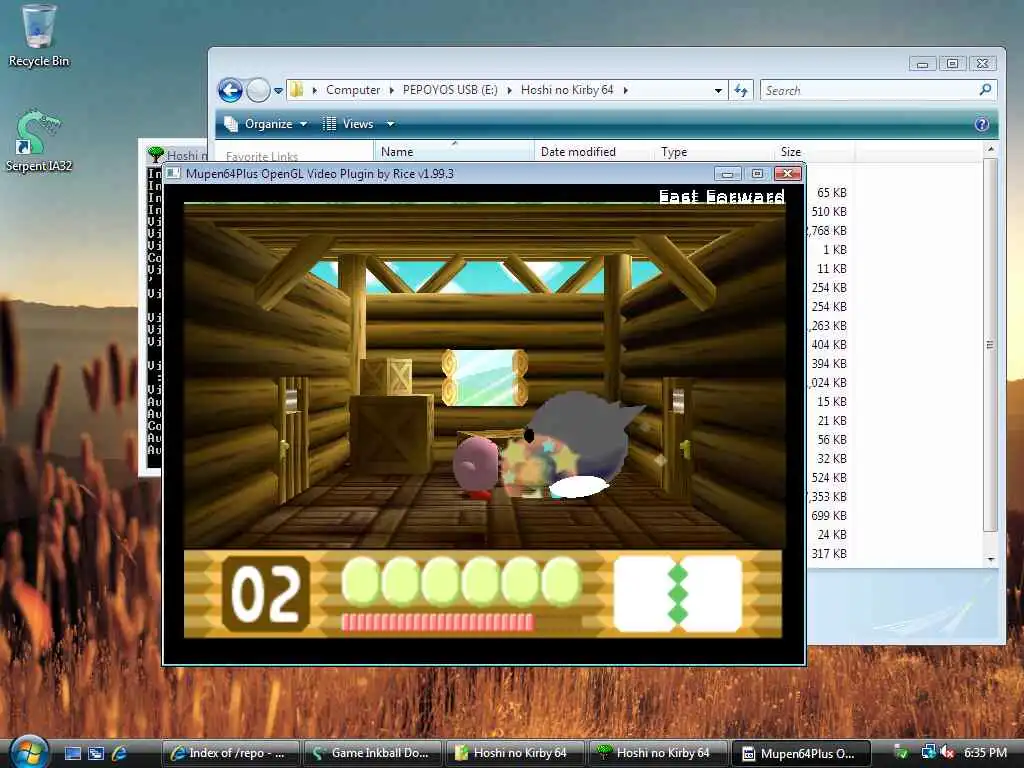Click the Explorer Back arrow button
The width and height of the screenshot is (1024, 768).
tap(230, 90)
